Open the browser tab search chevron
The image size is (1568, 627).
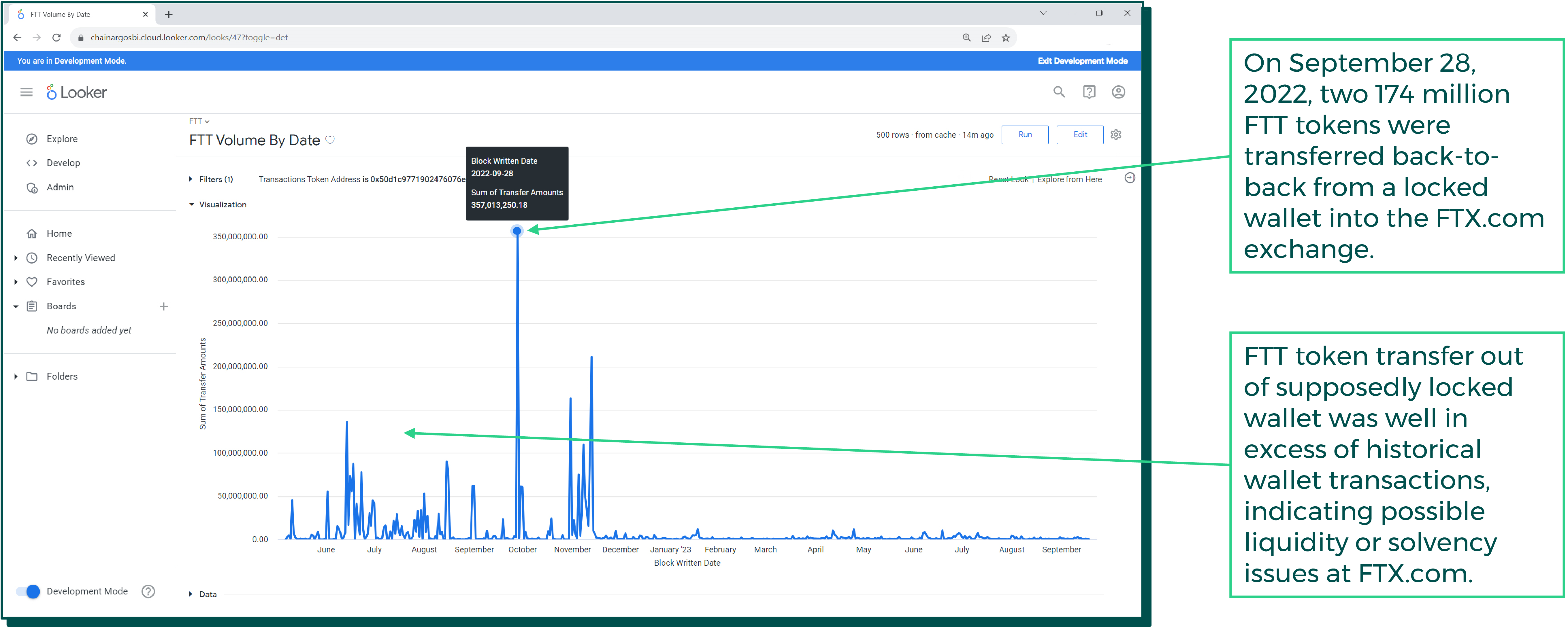click(x=1043, y=13)
